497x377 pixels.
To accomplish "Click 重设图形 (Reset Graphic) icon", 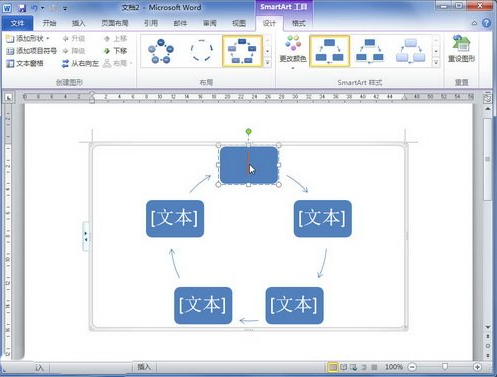I will [x=462, y=49].
